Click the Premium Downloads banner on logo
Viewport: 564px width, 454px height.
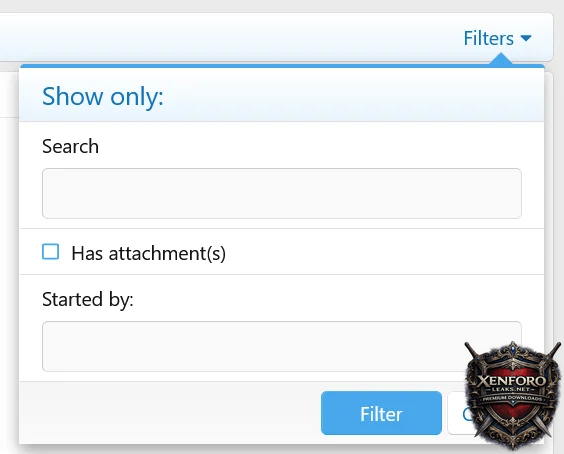(x=512, y=399)
